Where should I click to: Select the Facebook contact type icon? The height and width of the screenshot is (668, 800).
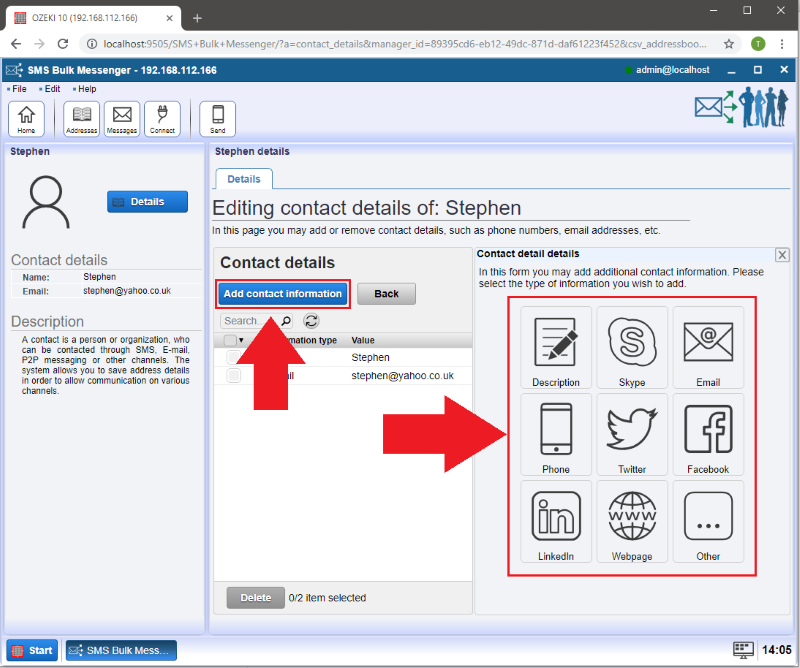(708, 434)
